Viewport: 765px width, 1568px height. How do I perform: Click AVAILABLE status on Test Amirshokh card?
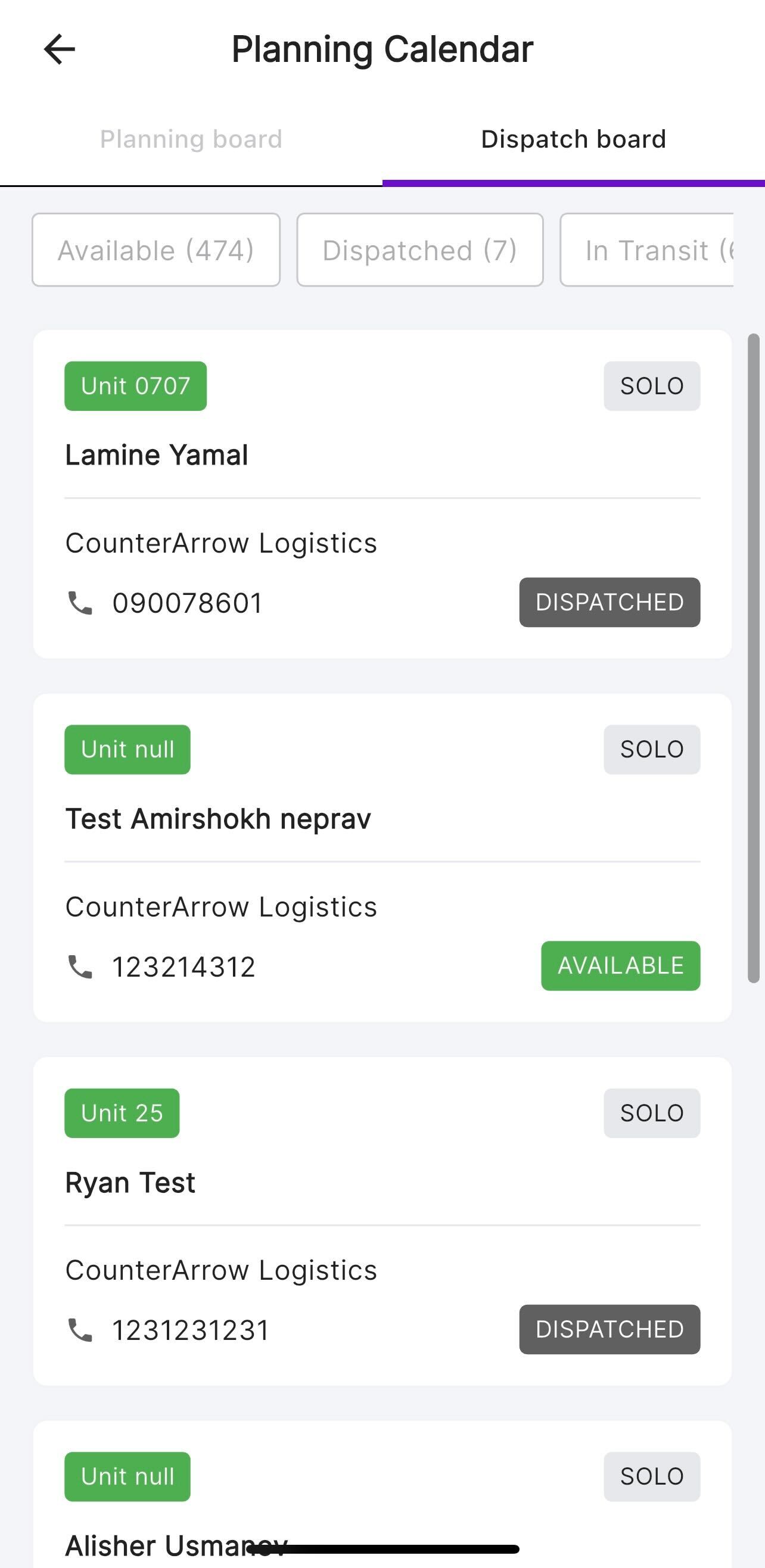(x=621, y=966)
